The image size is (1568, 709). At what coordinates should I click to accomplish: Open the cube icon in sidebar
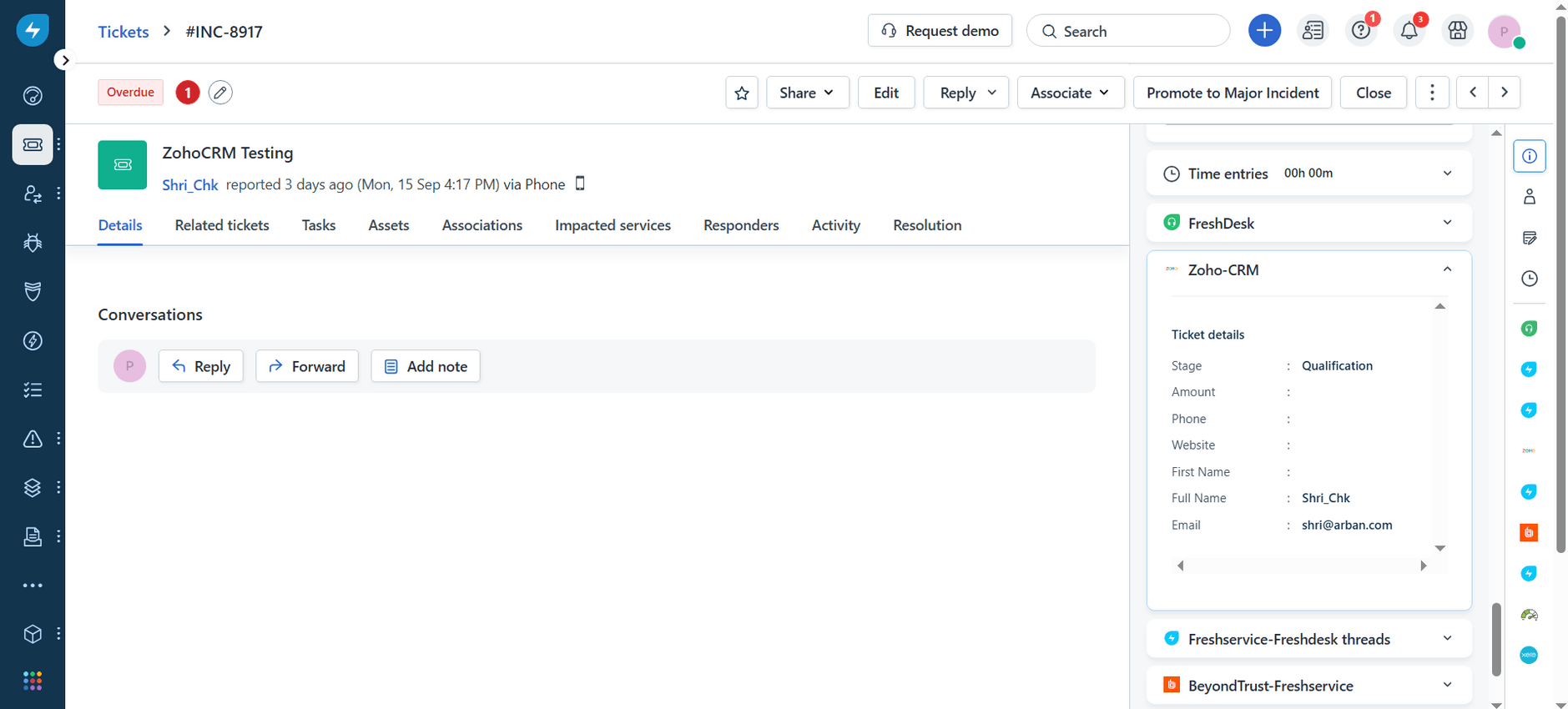click(33, 634)
